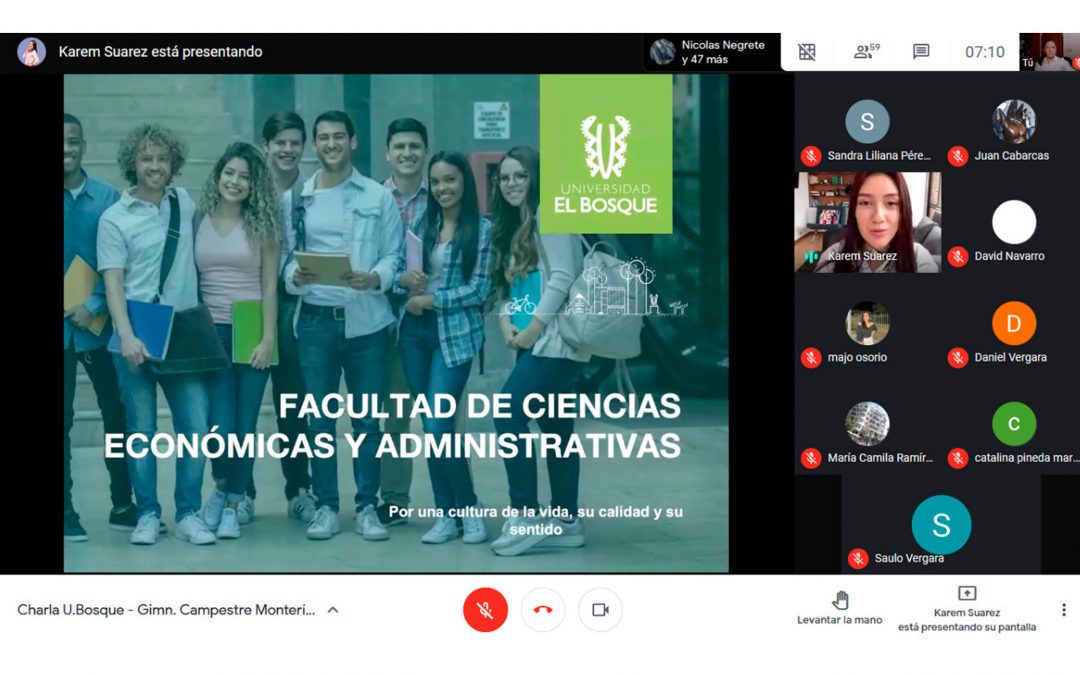Viewport: 1080px width, 675px height.
Task: Click the 'majo osorio' name label
Action: 857,357
